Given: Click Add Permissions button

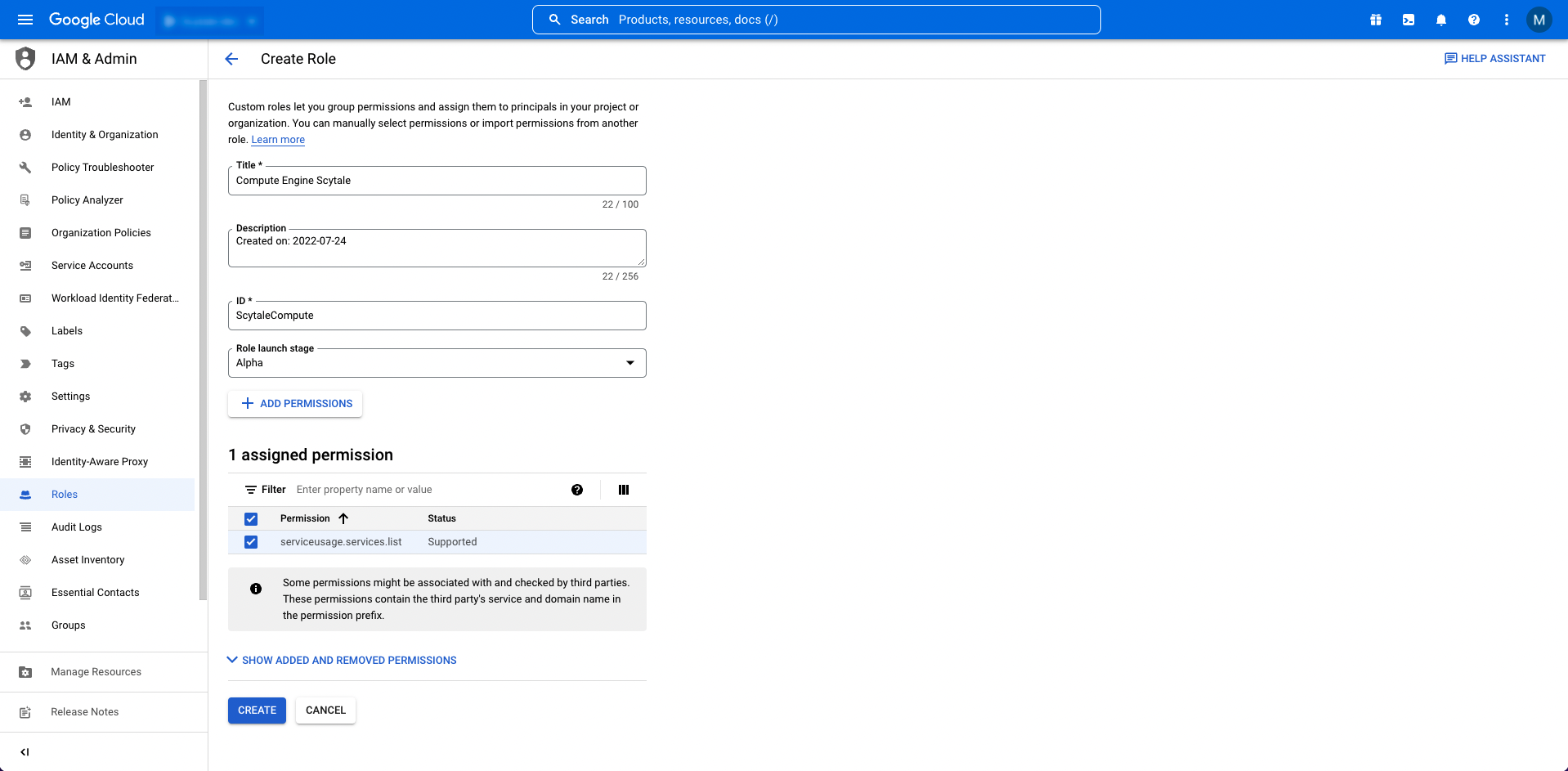Looking at the screenshot, I should click(x=295, y=404).
